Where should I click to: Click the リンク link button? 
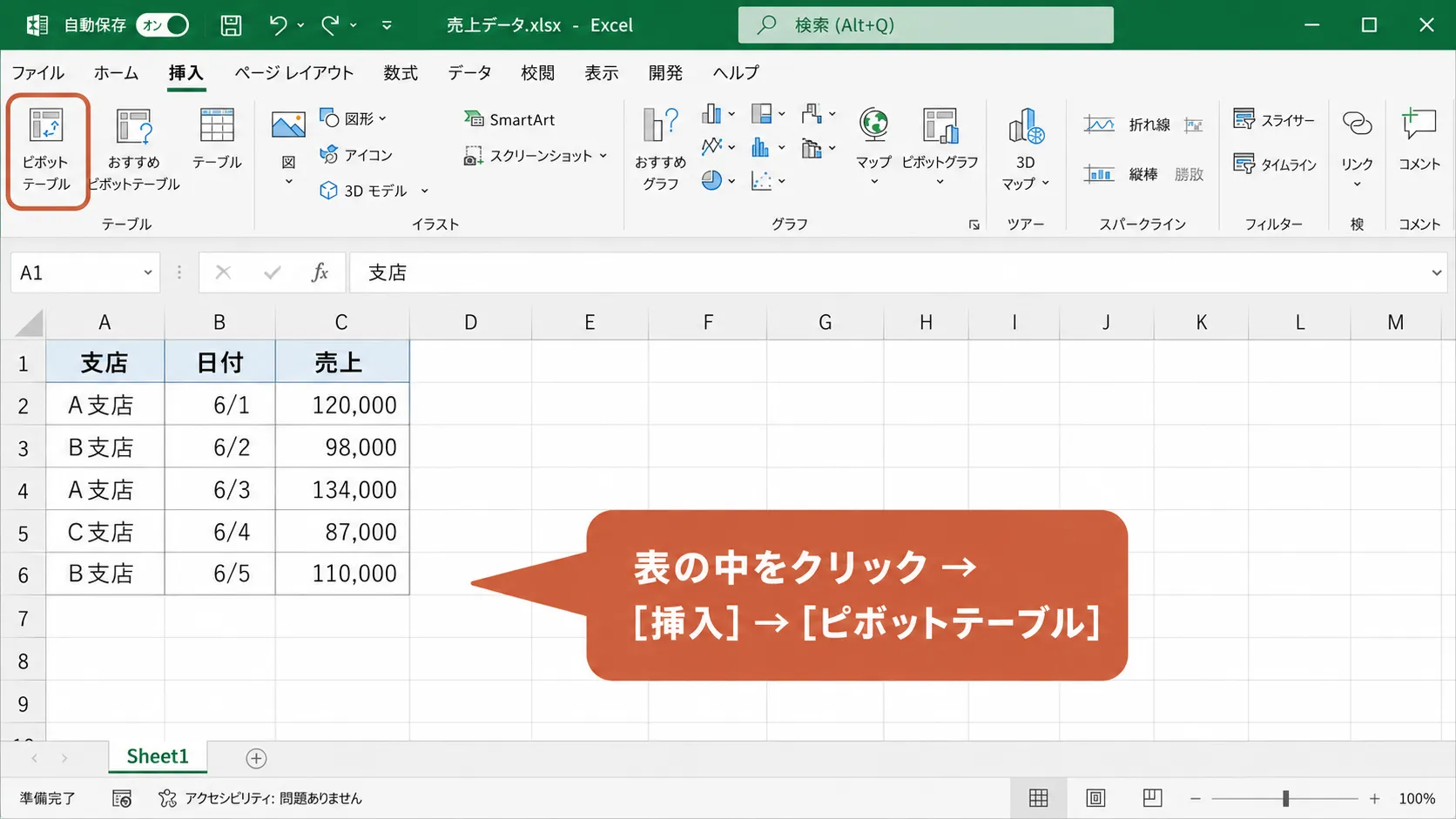point(1357,146)
